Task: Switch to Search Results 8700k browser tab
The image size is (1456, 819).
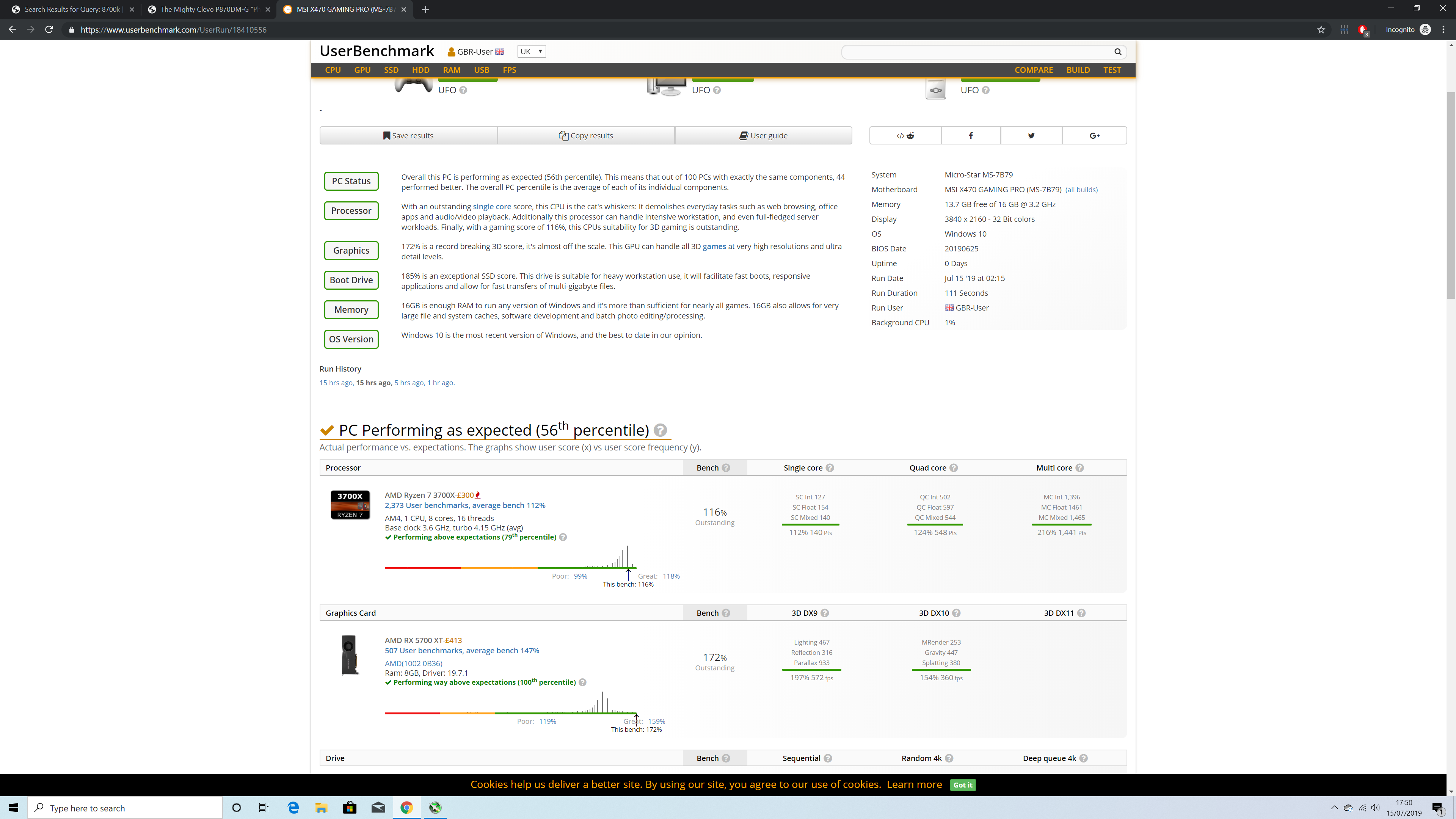Action: [x=72, y=9]
